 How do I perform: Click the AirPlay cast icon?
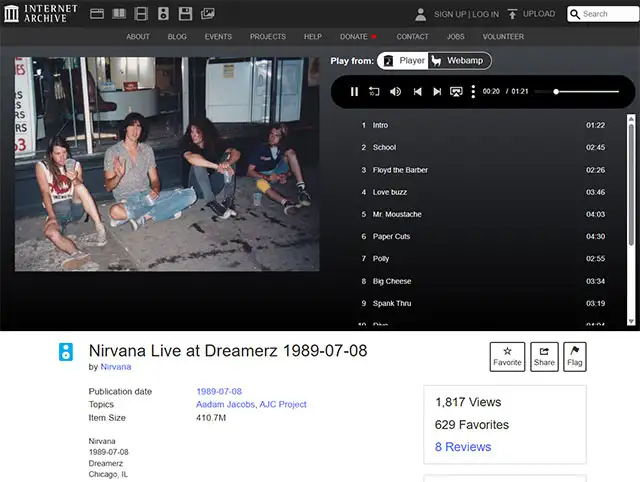[x=456, y=92]
